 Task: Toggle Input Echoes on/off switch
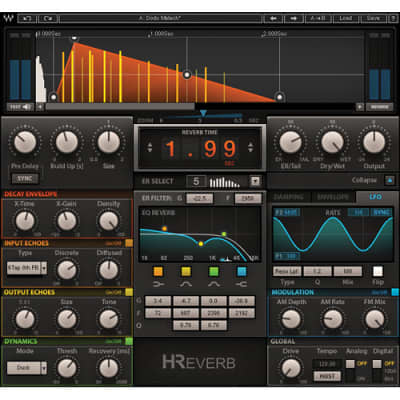point(129,243)
